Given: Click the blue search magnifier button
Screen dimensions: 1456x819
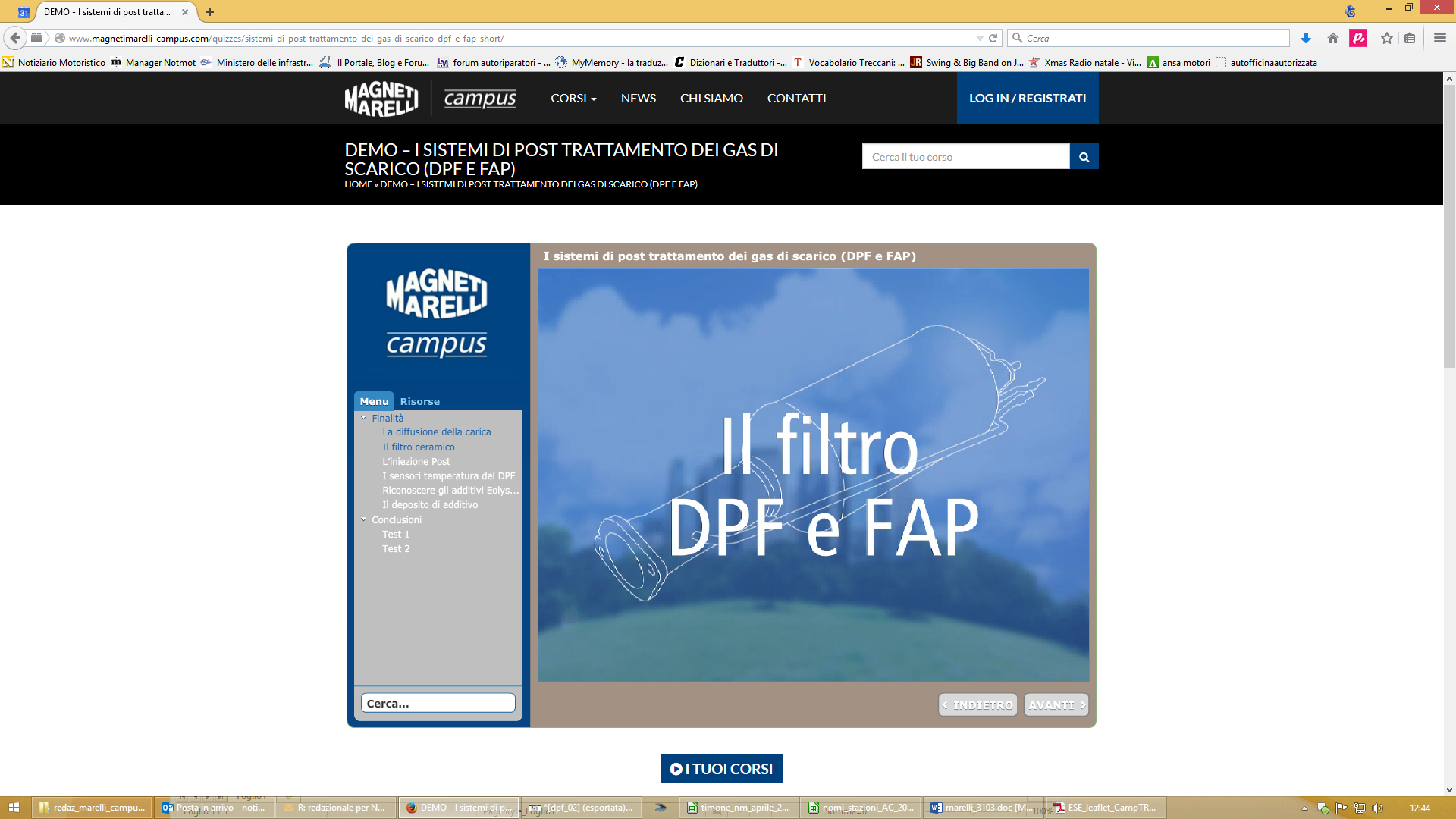Looking at the screenshot, I should pos(1084,157).
